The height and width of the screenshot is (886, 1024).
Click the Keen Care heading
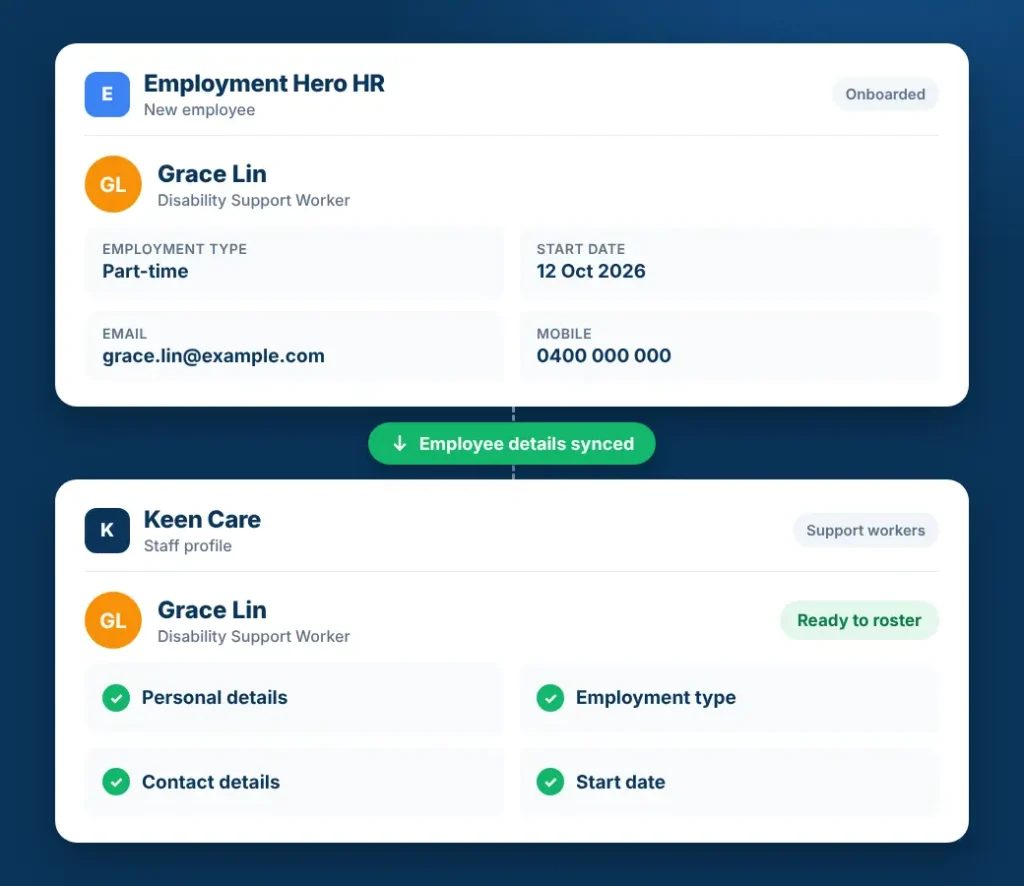pyautogui.click(x=202, y=520)
